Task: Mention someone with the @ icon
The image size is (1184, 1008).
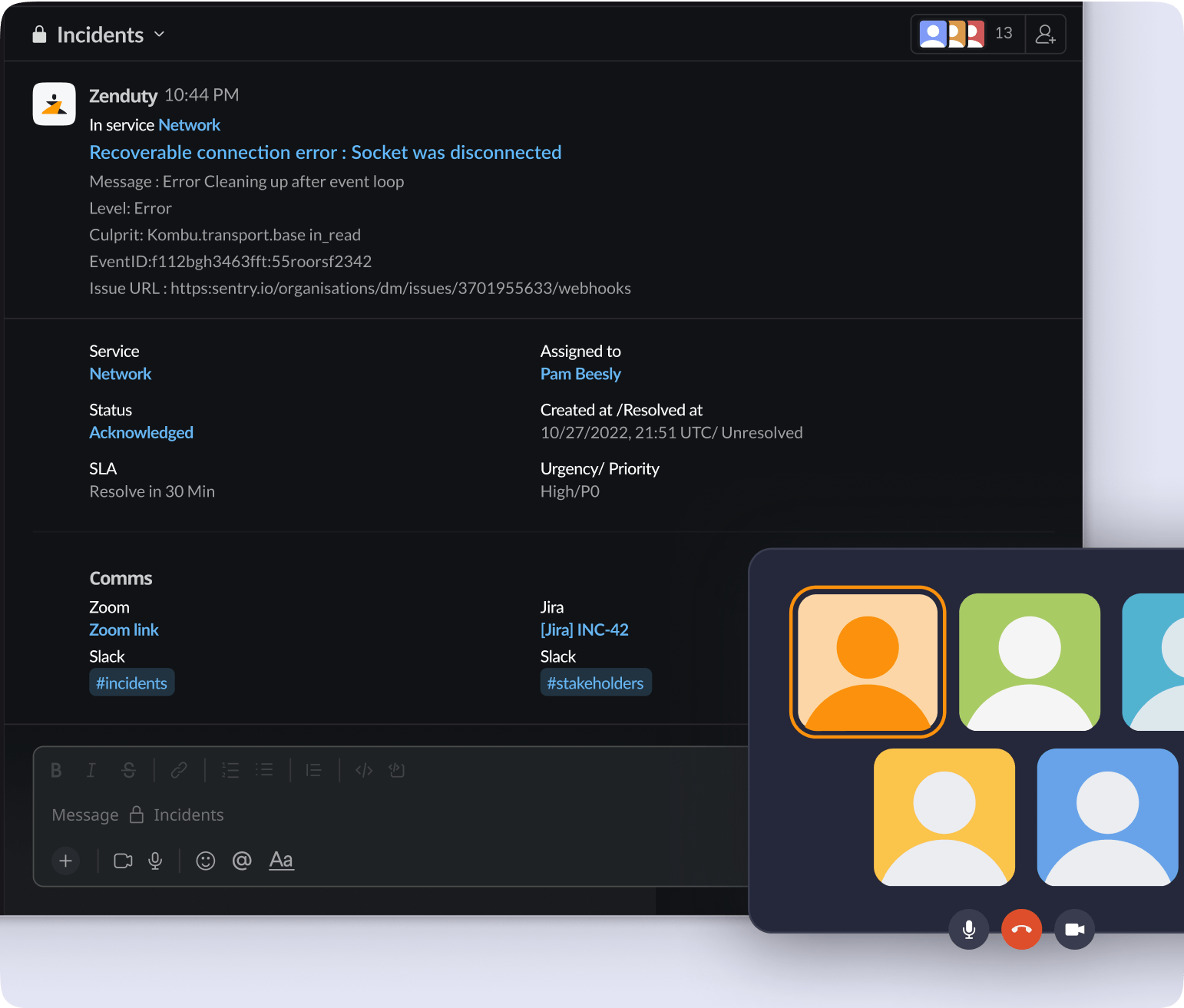Action: pos(242,861)
